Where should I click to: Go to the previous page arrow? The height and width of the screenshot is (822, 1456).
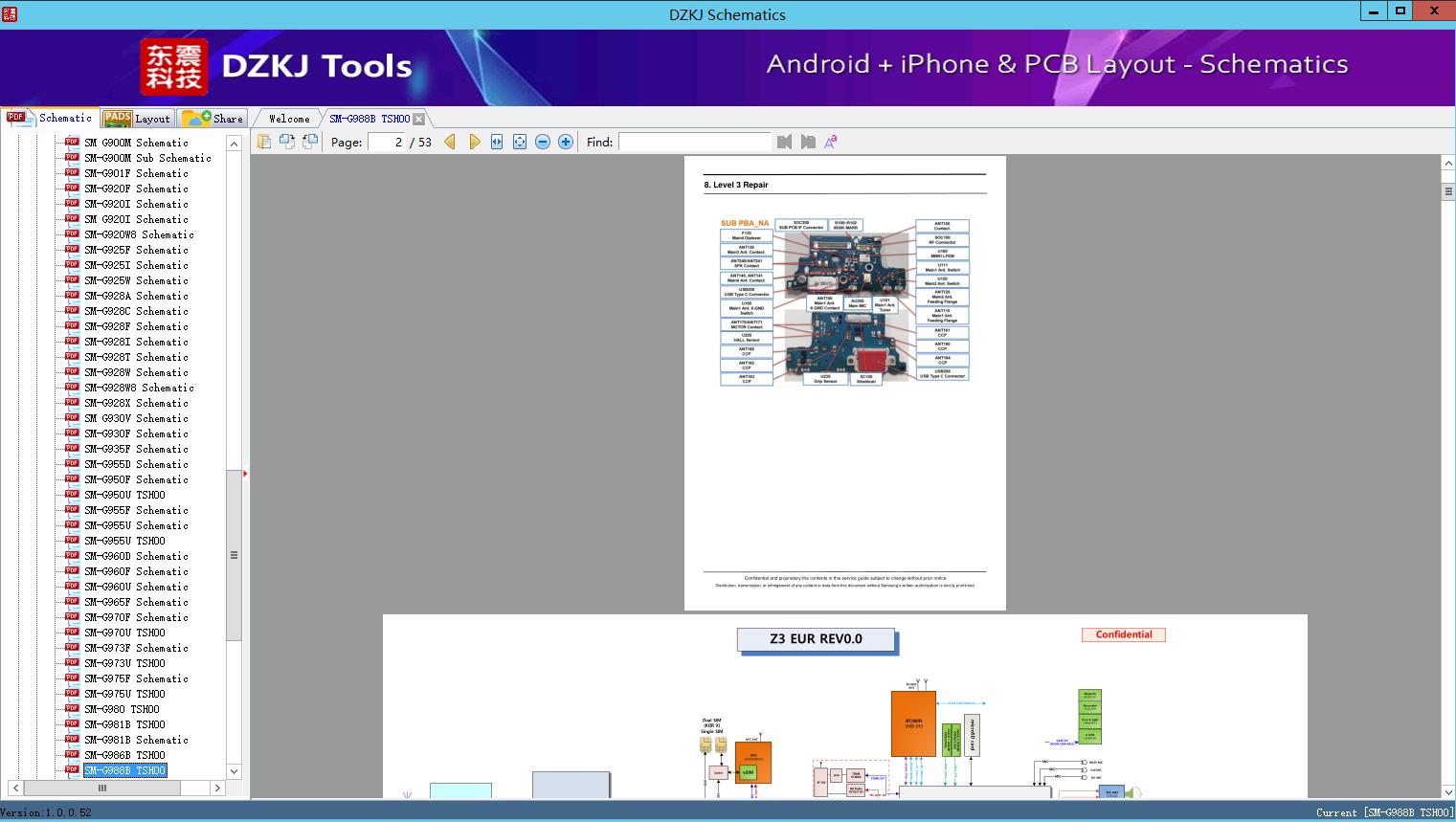click(x=450, y=142)
